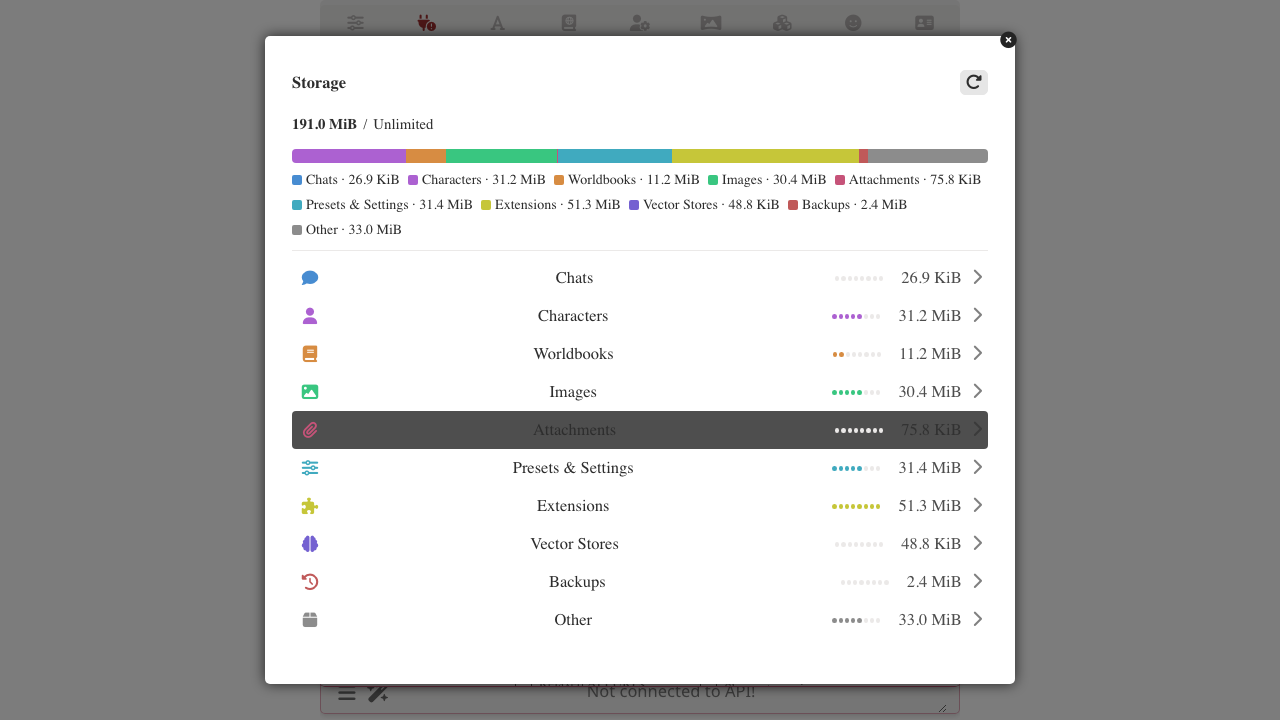Expand the Presets & Settings row chevron
Viewport: 1280px width, 720px height.
(x=978, y=467)
